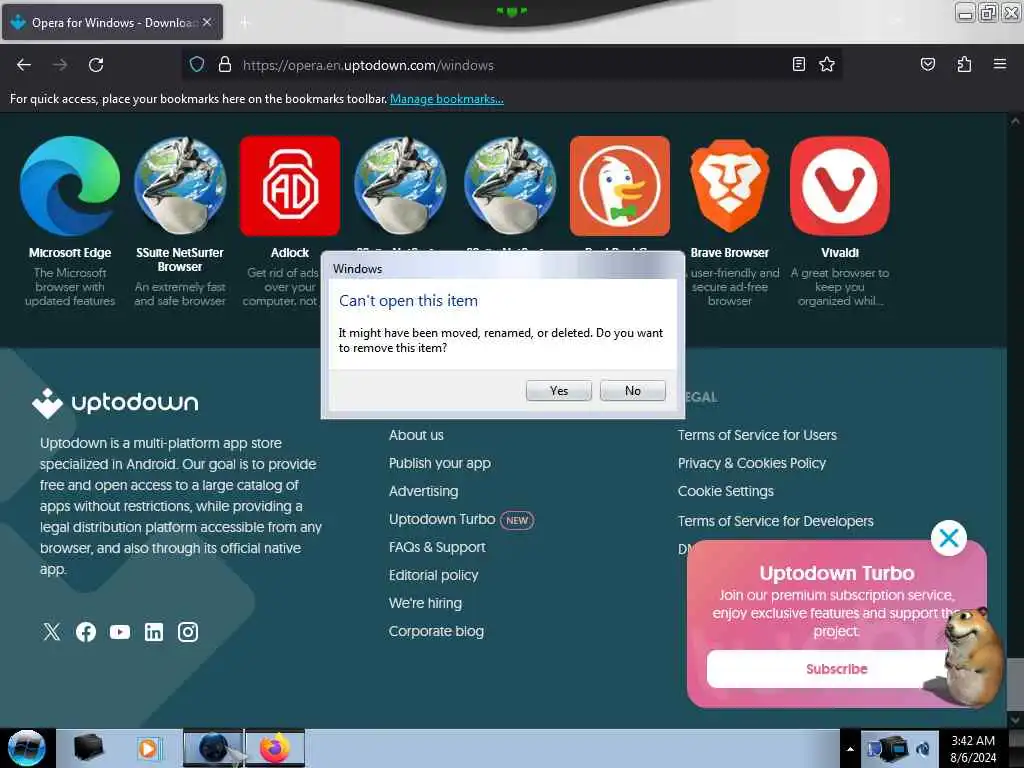Screen dimensions: 1024x768
Task: Click the Vivaldi title text
Action: tap(840, 253)
